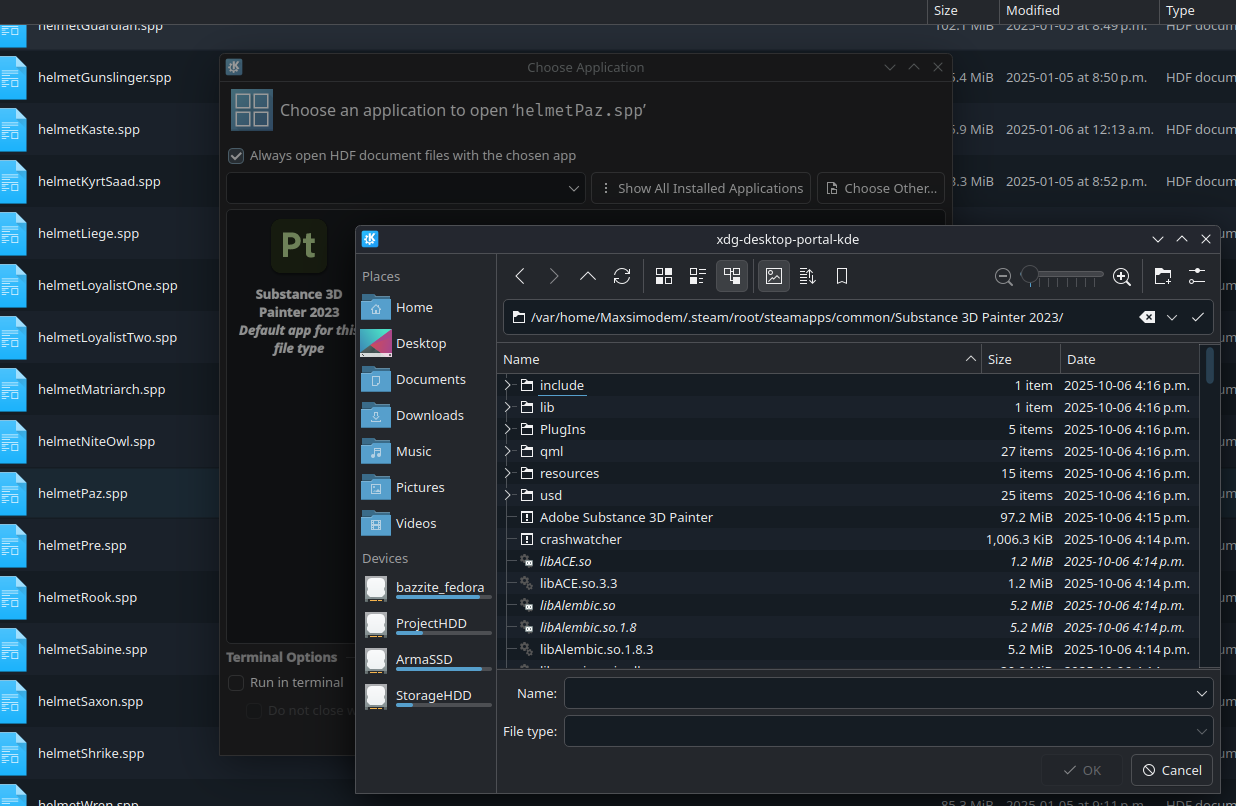
Task: Click the Name text field
Action: 888,693
